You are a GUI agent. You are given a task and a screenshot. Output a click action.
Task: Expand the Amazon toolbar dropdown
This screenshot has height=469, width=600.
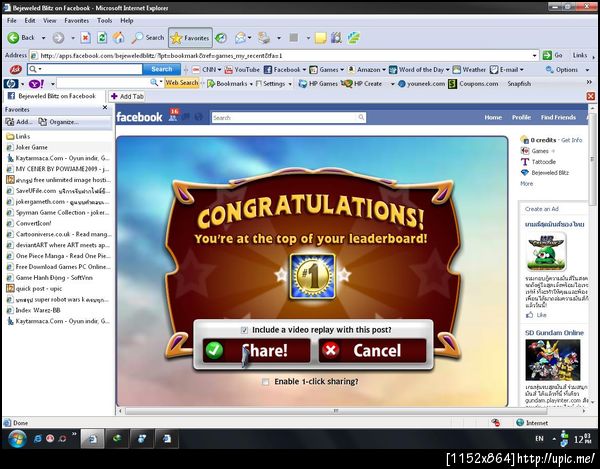[384, 70]
